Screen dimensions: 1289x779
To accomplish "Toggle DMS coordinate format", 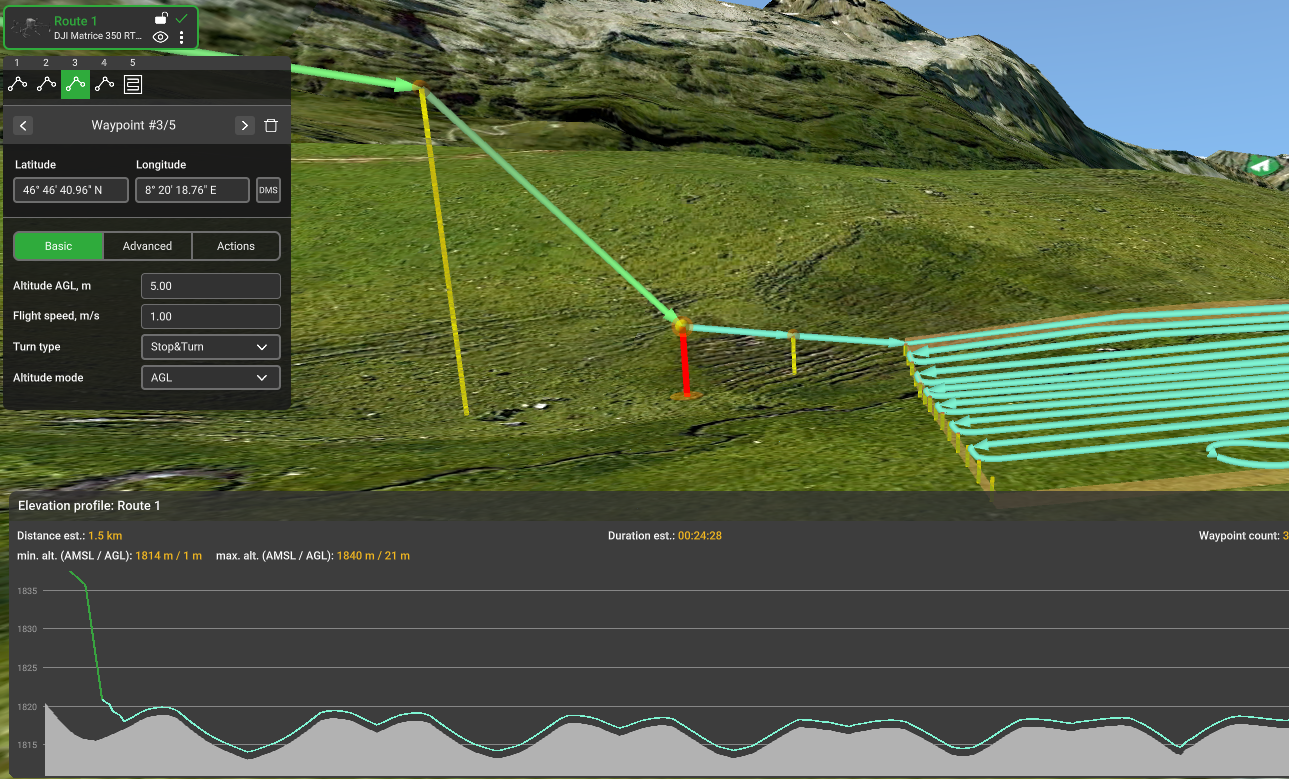I will pyautogui.click(x=268, y=190).
